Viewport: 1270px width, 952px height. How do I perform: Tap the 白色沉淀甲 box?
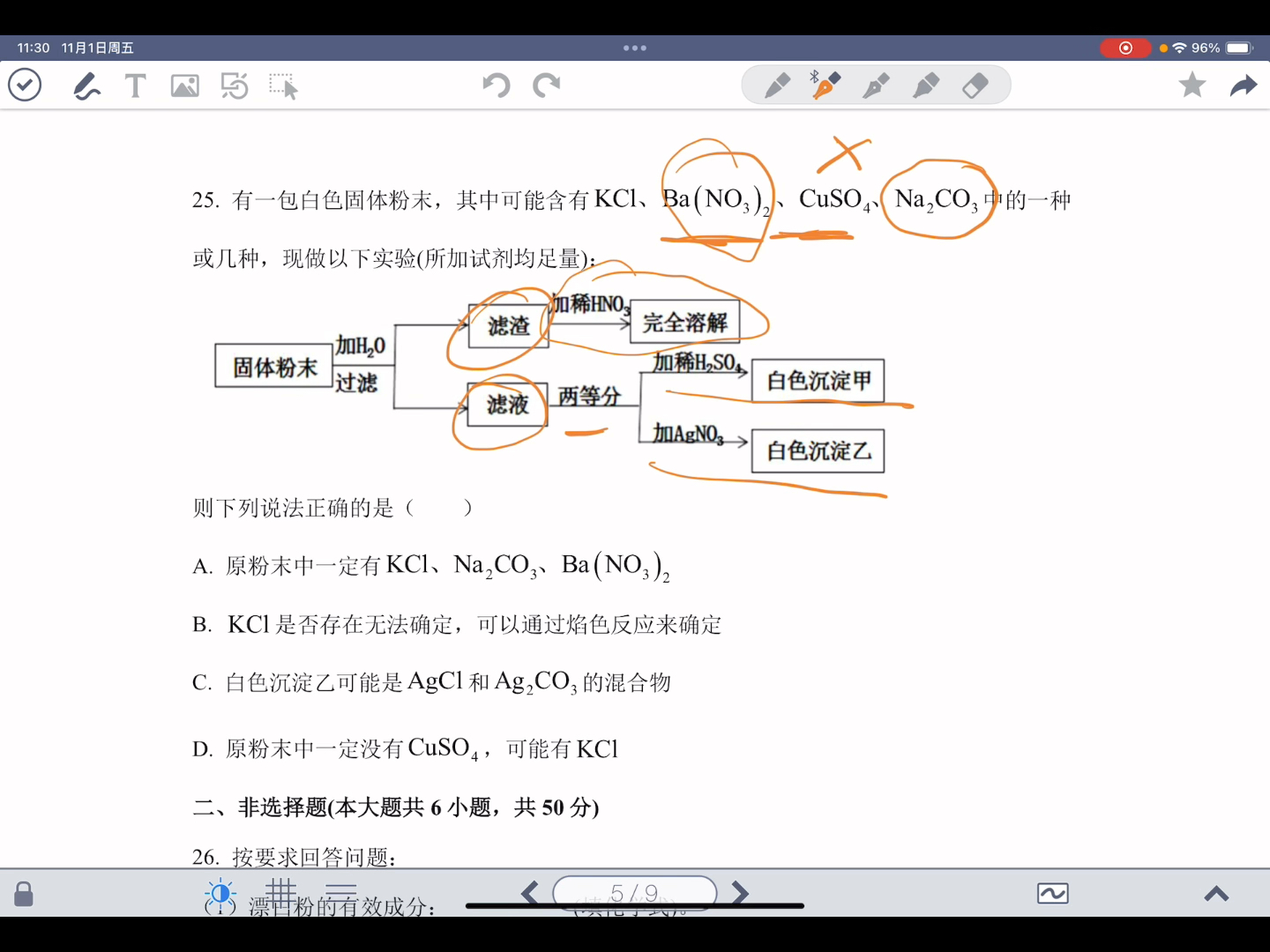[x=818, y=381]
